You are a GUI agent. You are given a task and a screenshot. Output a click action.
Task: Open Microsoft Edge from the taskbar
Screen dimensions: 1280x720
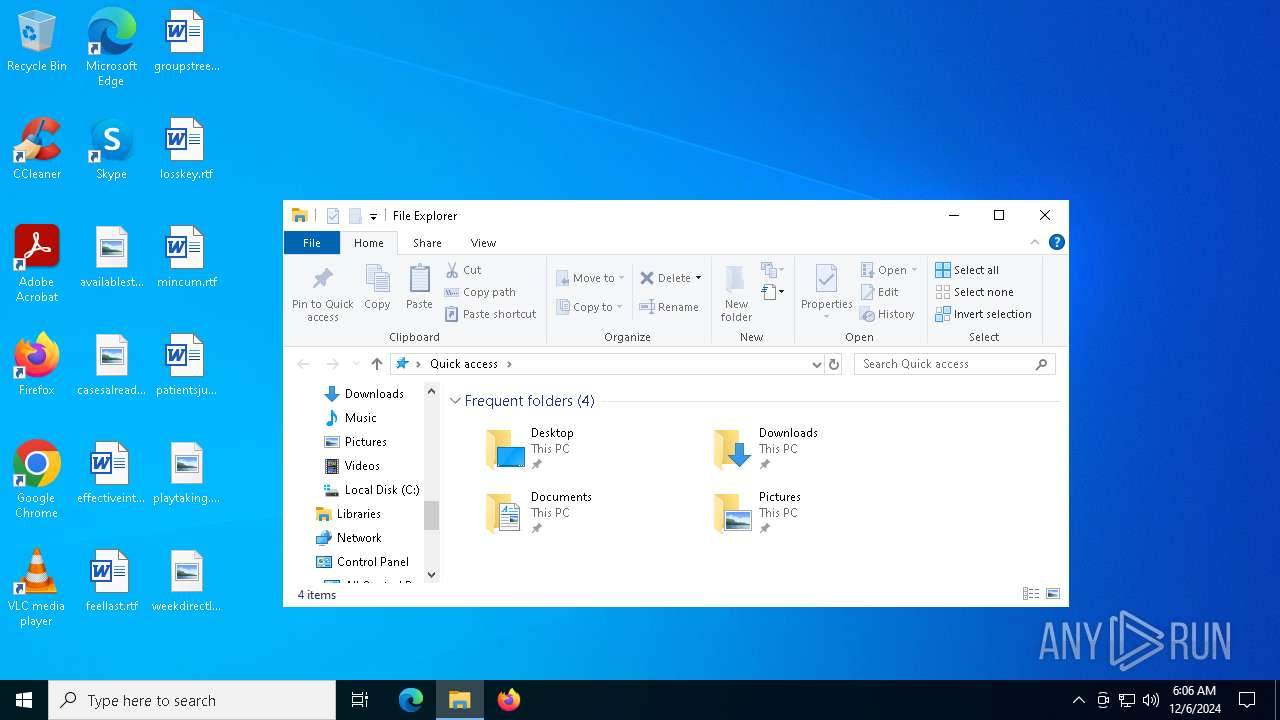coord(411,700)
